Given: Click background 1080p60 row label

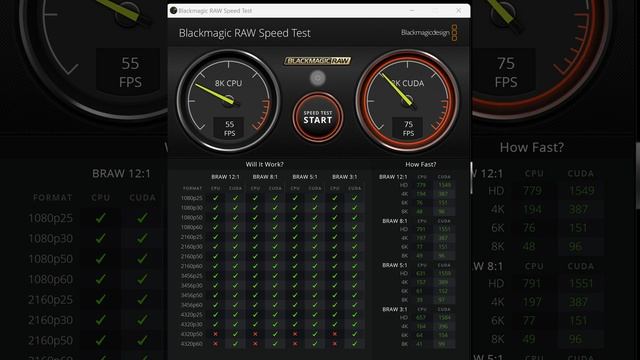Looking at the screenshot, I should point(50,279).
